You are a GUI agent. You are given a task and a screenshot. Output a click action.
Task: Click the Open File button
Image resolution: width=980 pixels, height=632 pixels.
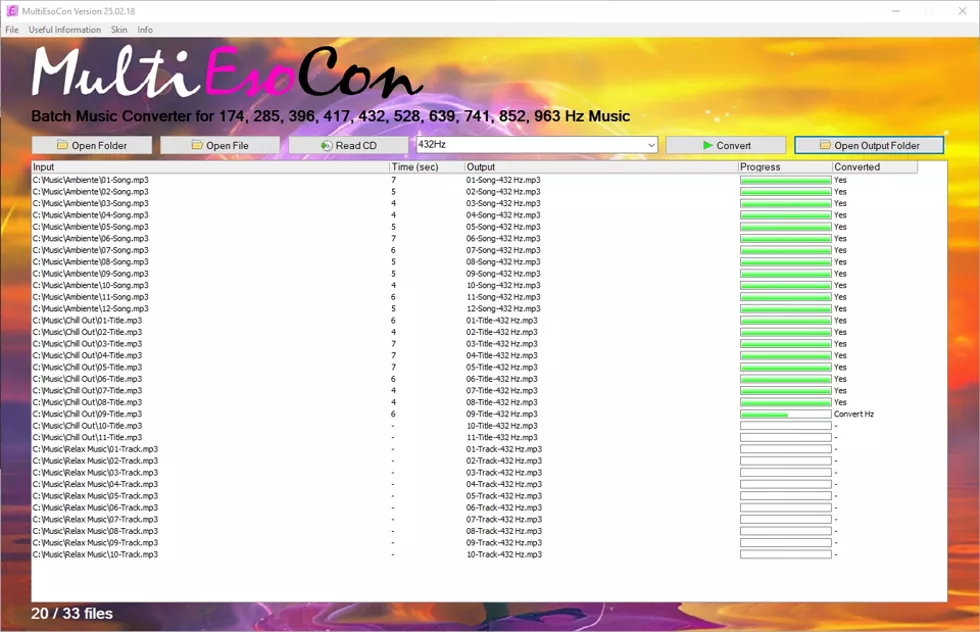[x=220, y=145]
